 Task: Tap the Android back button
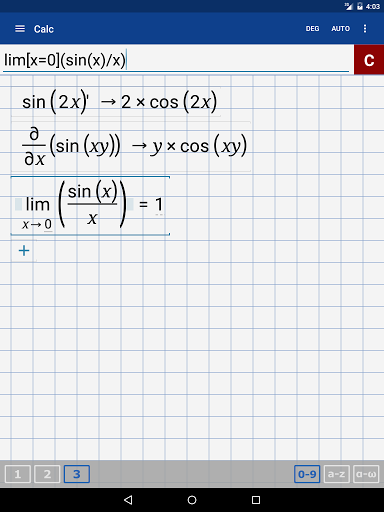pos(128,500)
